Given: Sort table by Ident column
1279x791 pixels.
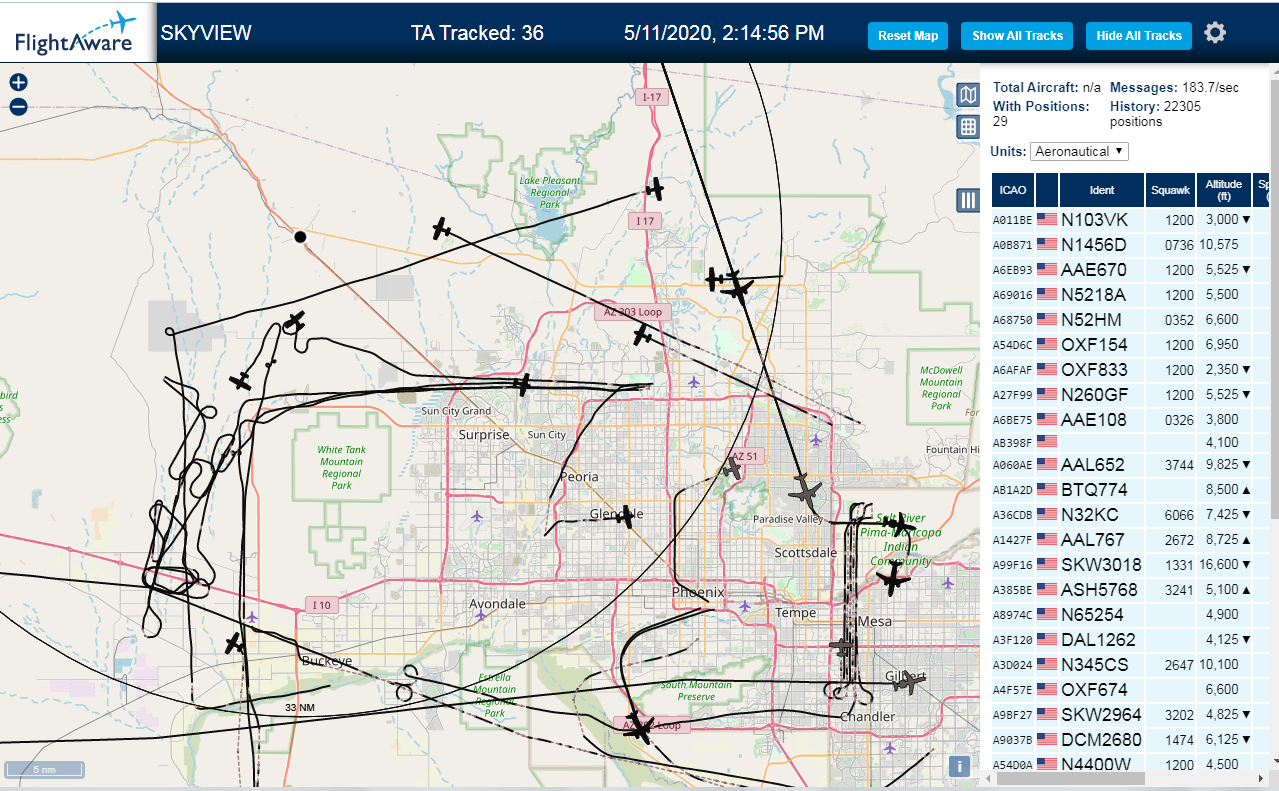Looking at the screenshot, I should (x=1102, y=190).
